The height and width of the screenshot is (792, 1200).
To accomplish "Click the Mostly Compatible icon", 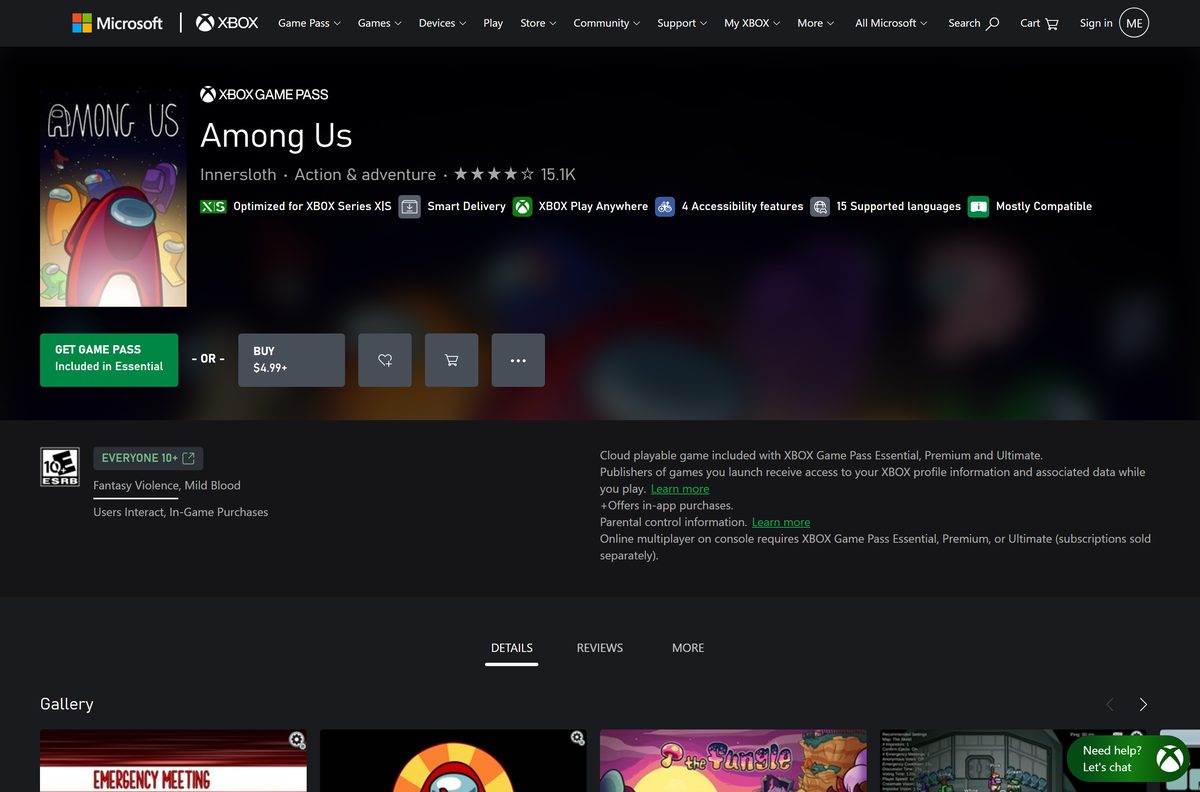I will pyautogui.click(x=978, y=207).
